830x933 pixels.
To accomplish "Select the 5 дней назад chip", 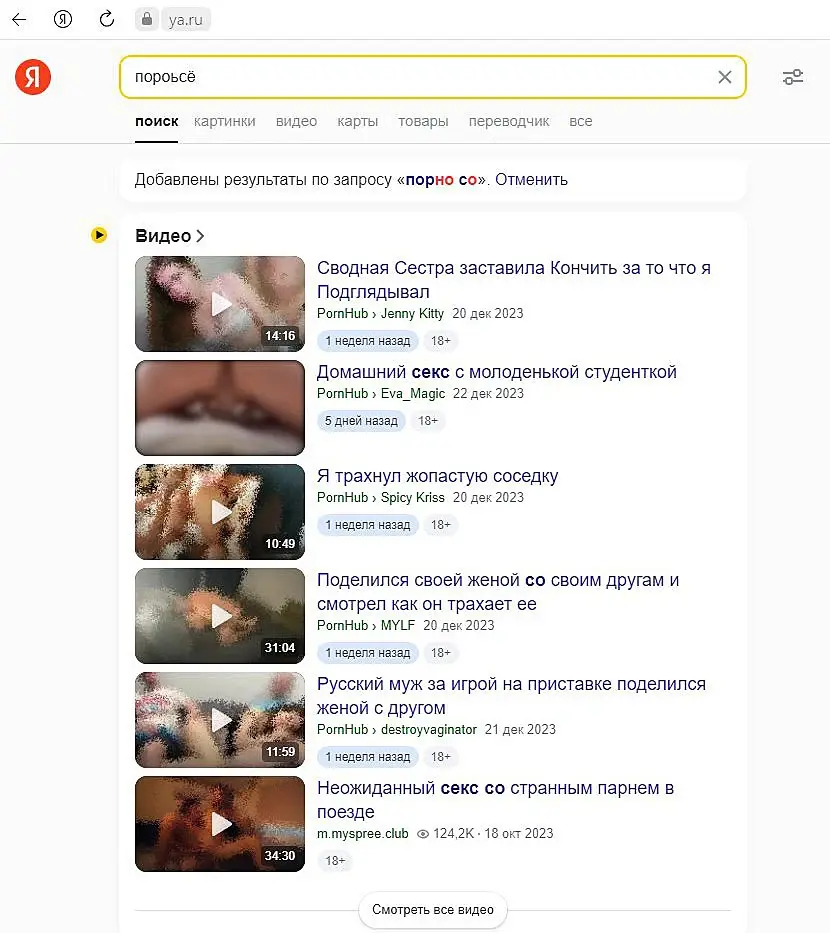I will pos(361,421).
